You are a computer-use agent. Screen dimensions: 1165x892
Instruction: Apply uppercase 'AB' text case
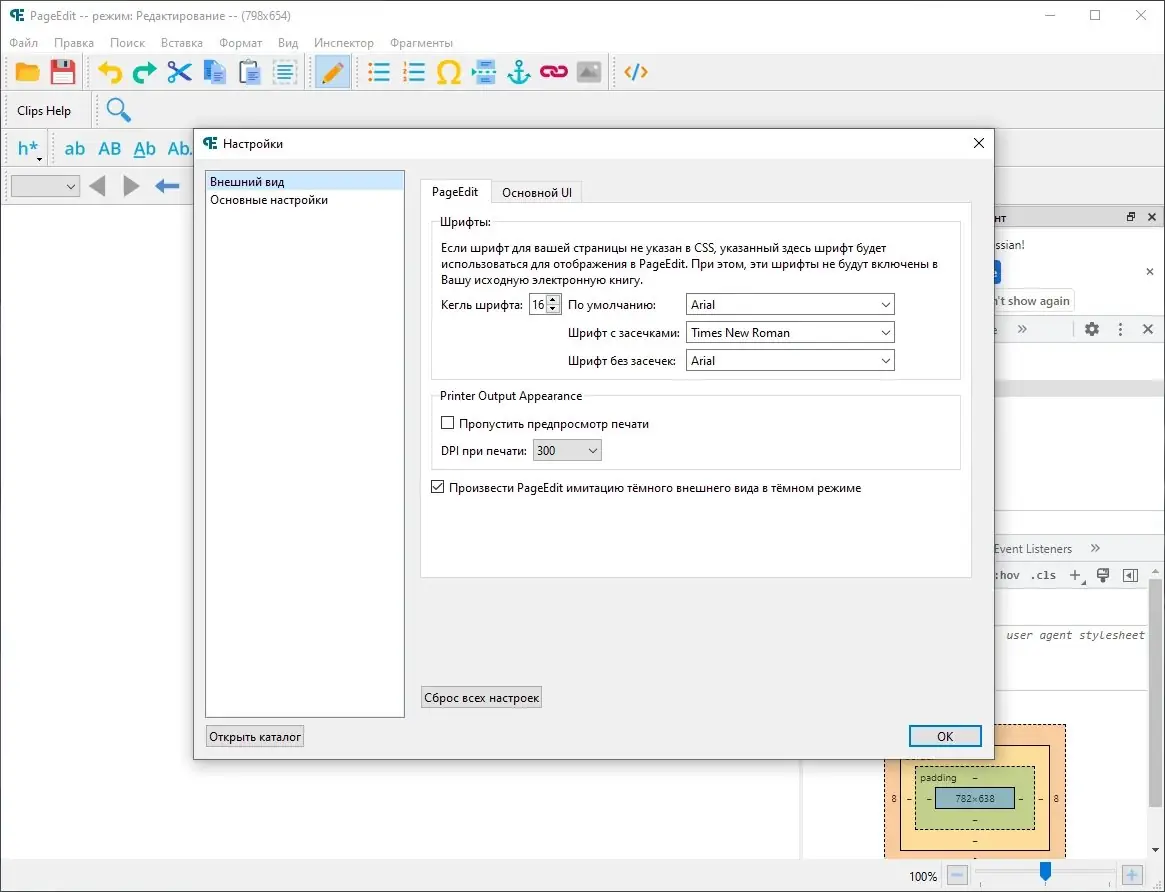tap(109, 149)
